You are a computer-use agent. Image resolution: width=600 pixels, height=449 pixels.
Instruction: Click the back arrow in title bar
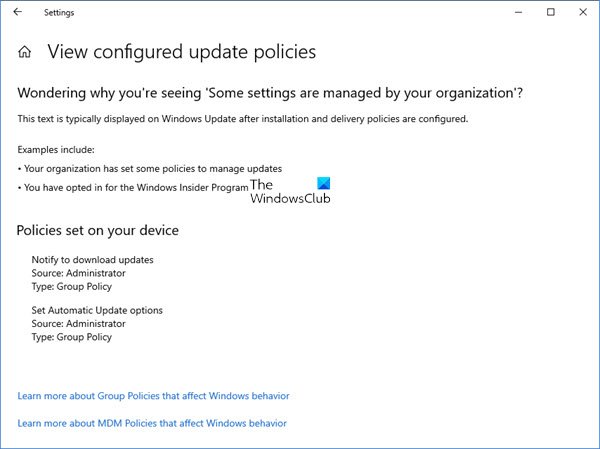18,12
